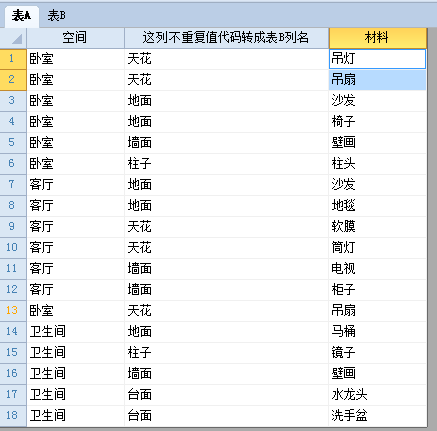
Task: Select row header number 13
Action: pyautogui.click(x=13, y=311)
